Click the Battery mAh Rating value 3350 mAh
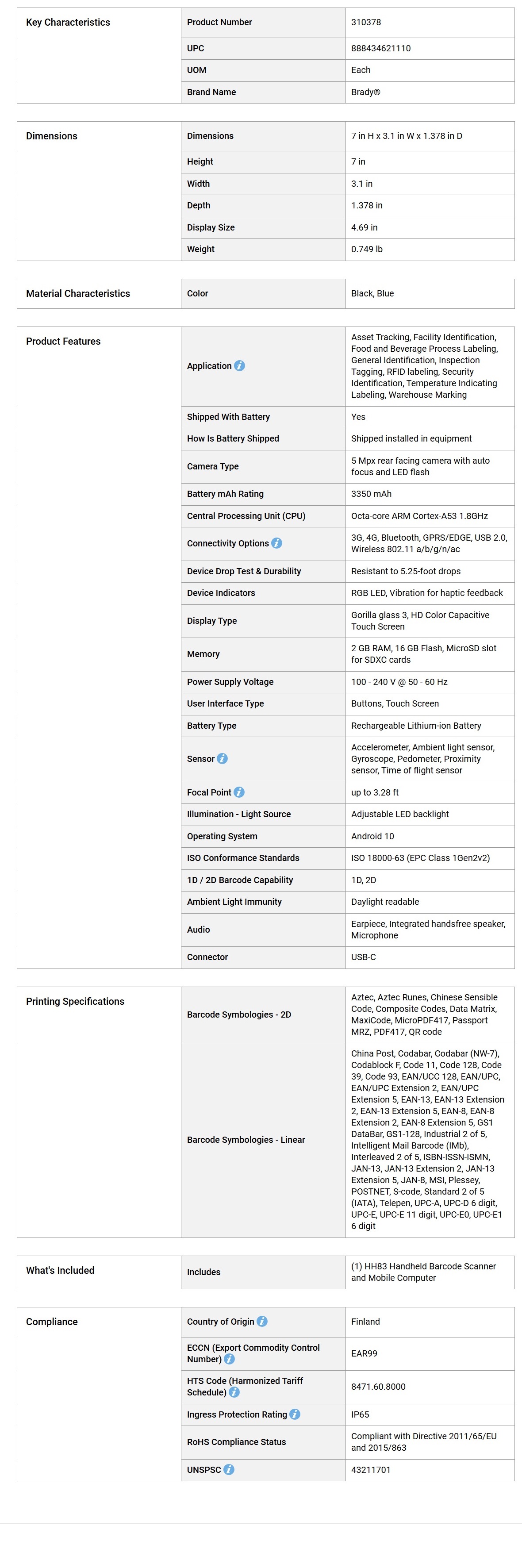Image resolution: width=522 pixels, height=1568 pixels. pos(371,494)
